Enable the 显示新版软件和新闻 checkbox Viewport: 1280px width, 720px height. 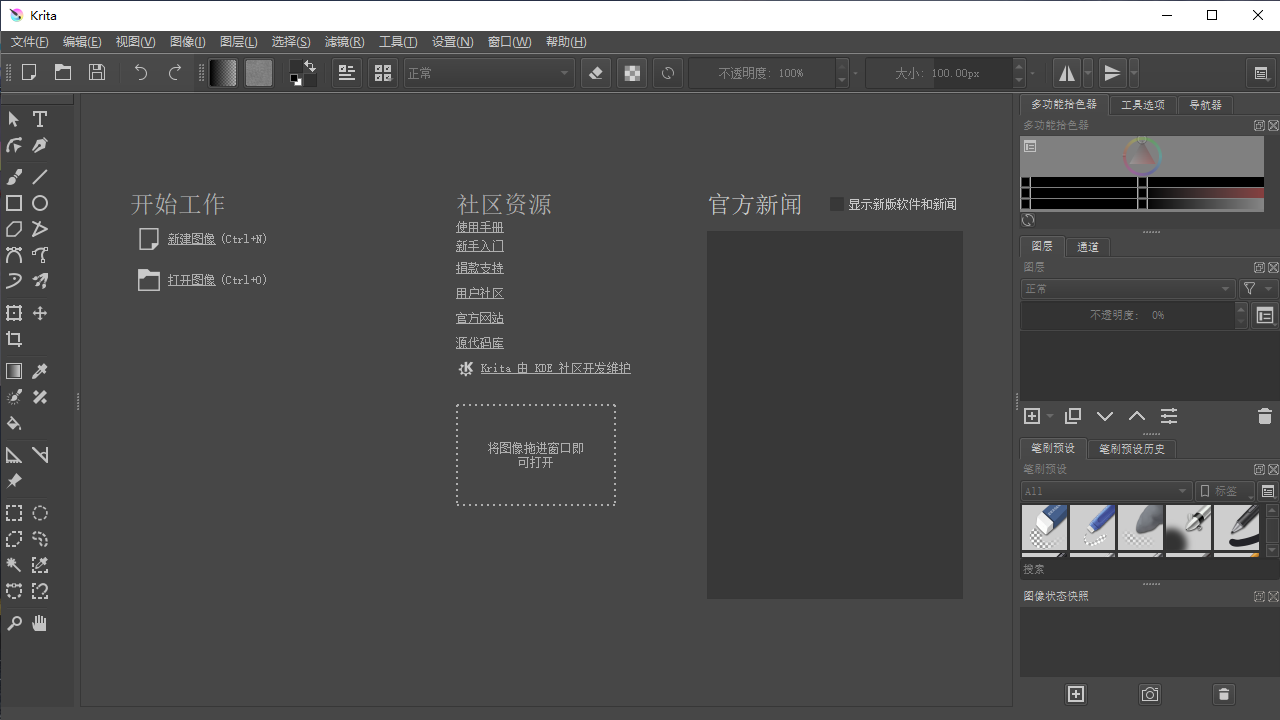[x=836, y=204]
